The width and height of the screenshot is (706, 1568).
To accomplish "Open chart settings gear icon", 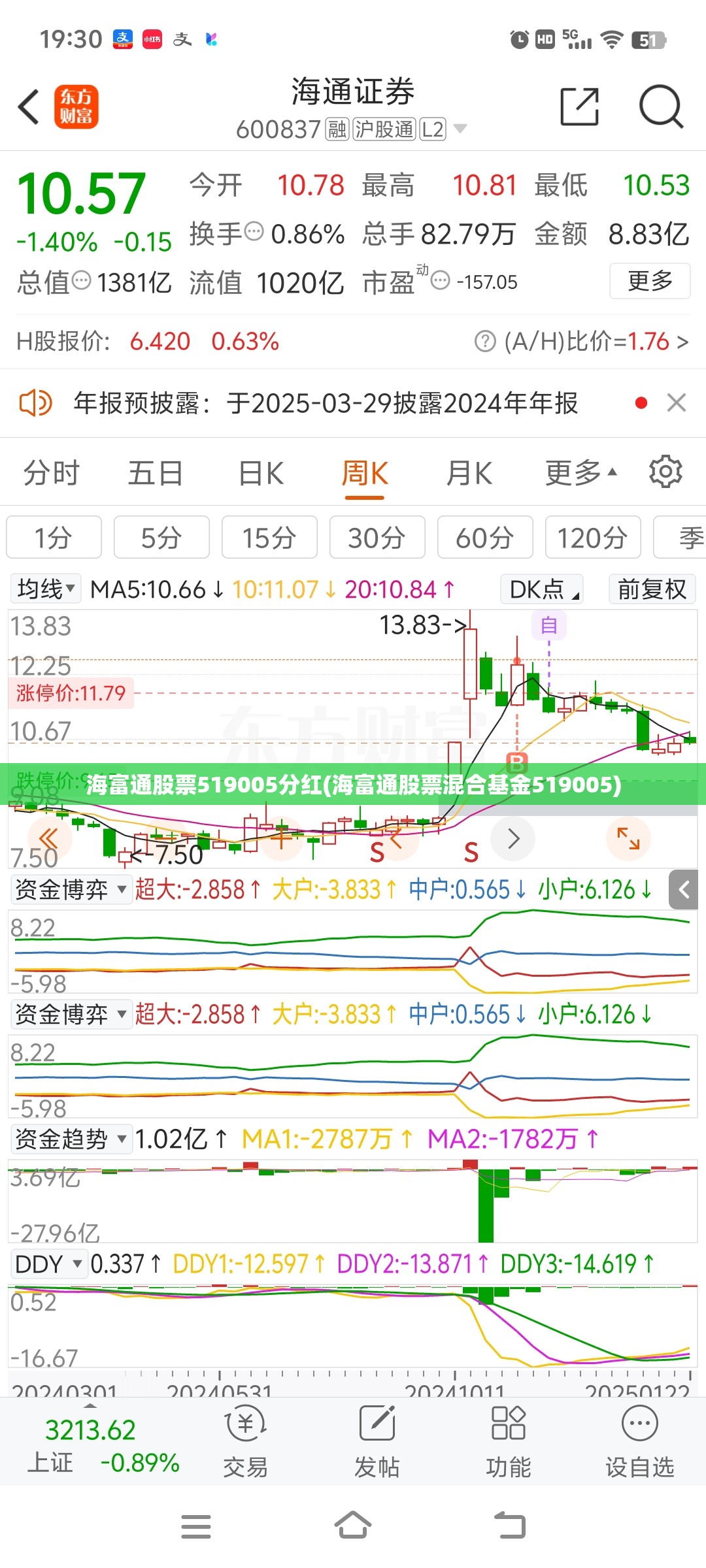I will coord(665,472).
